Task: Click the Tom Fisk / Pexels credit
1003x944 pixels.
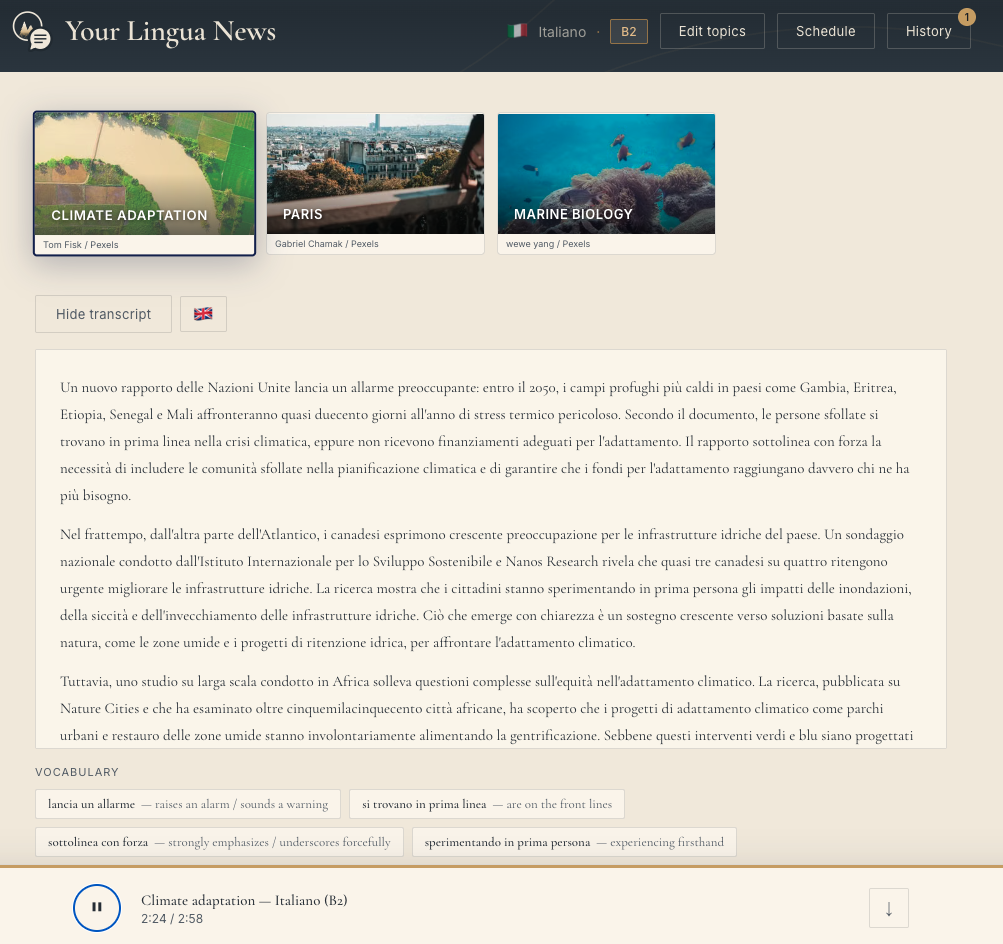Action: [81, 245]
